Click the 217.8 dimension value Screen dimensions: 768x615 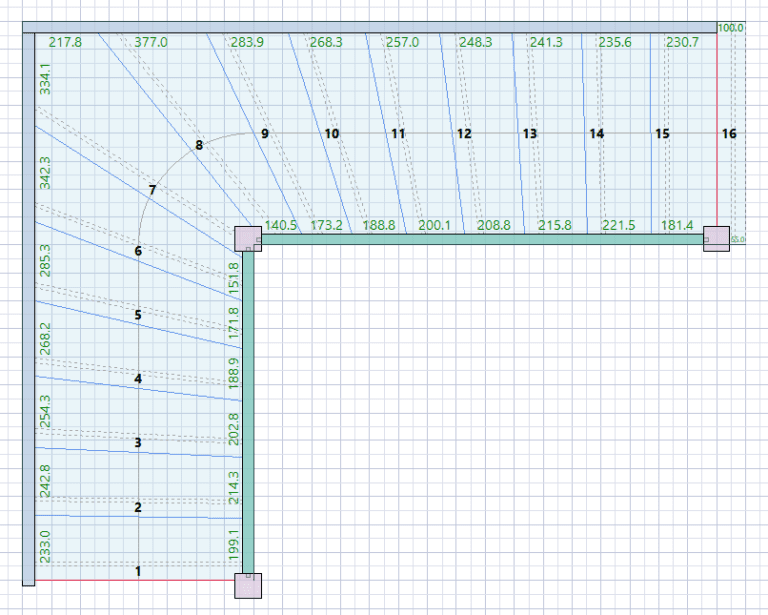click(x=65, y=42)
